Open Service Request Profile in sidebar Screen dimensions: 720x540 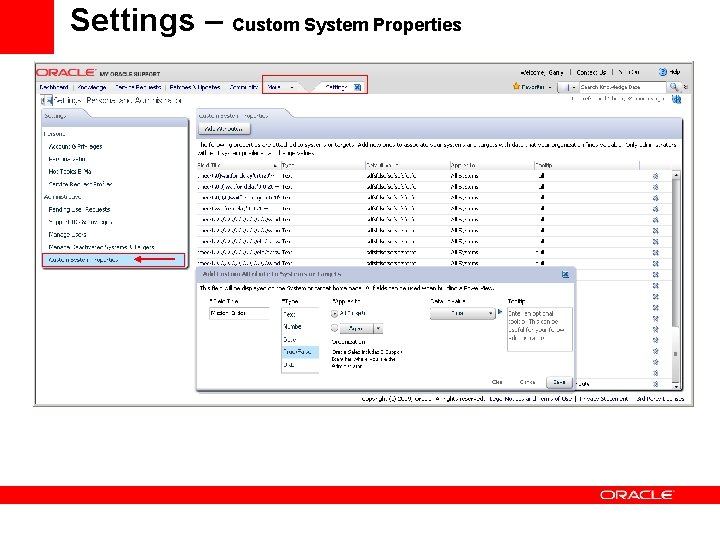click(80, 184)
